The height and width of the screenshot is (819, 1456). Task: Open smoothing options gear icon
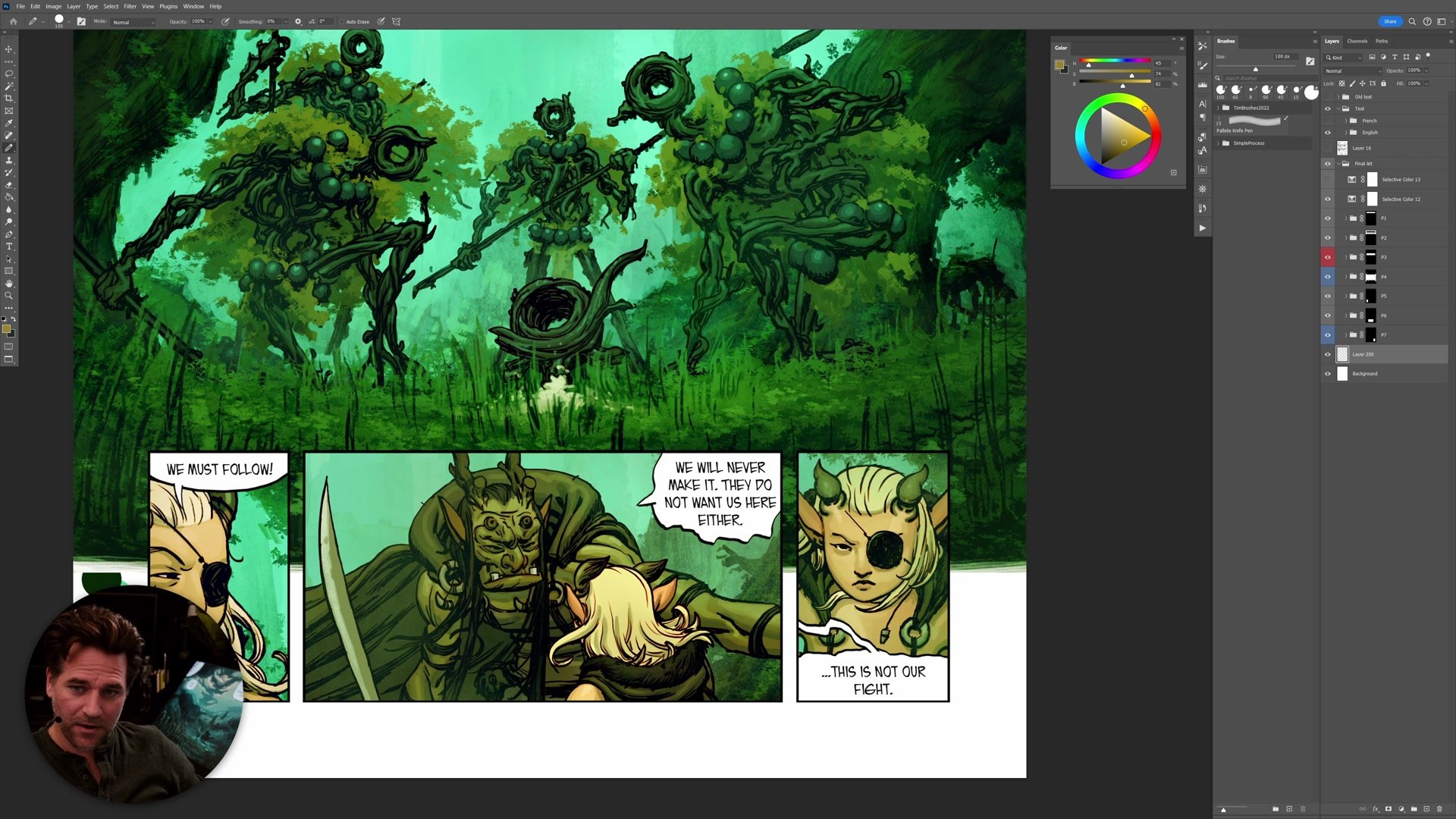pos(298,22)
